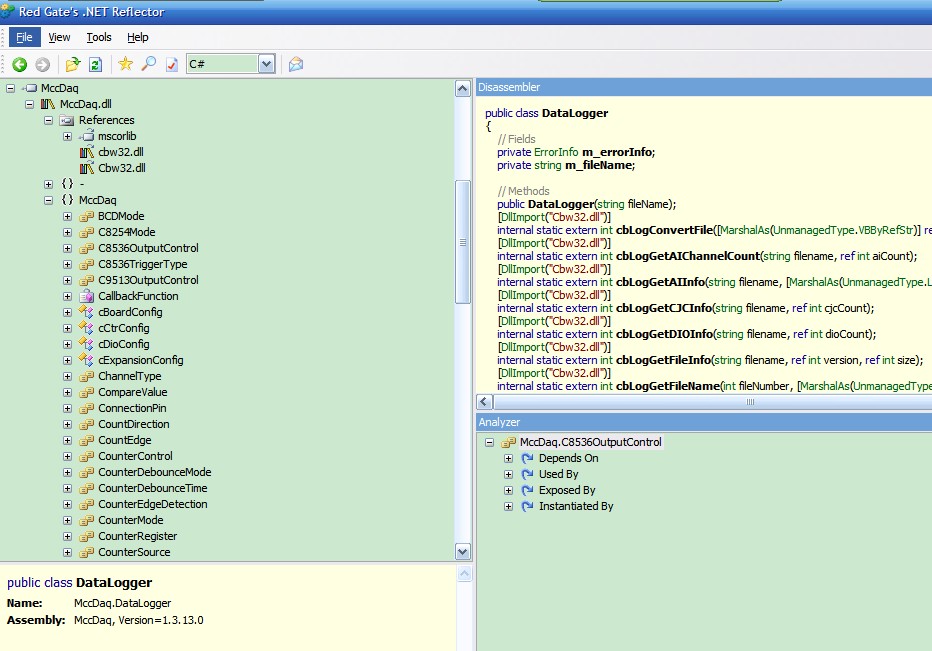Click the cbLogGetCJCInfo method link
Viewport: 932px width, 651px height.
663,308
